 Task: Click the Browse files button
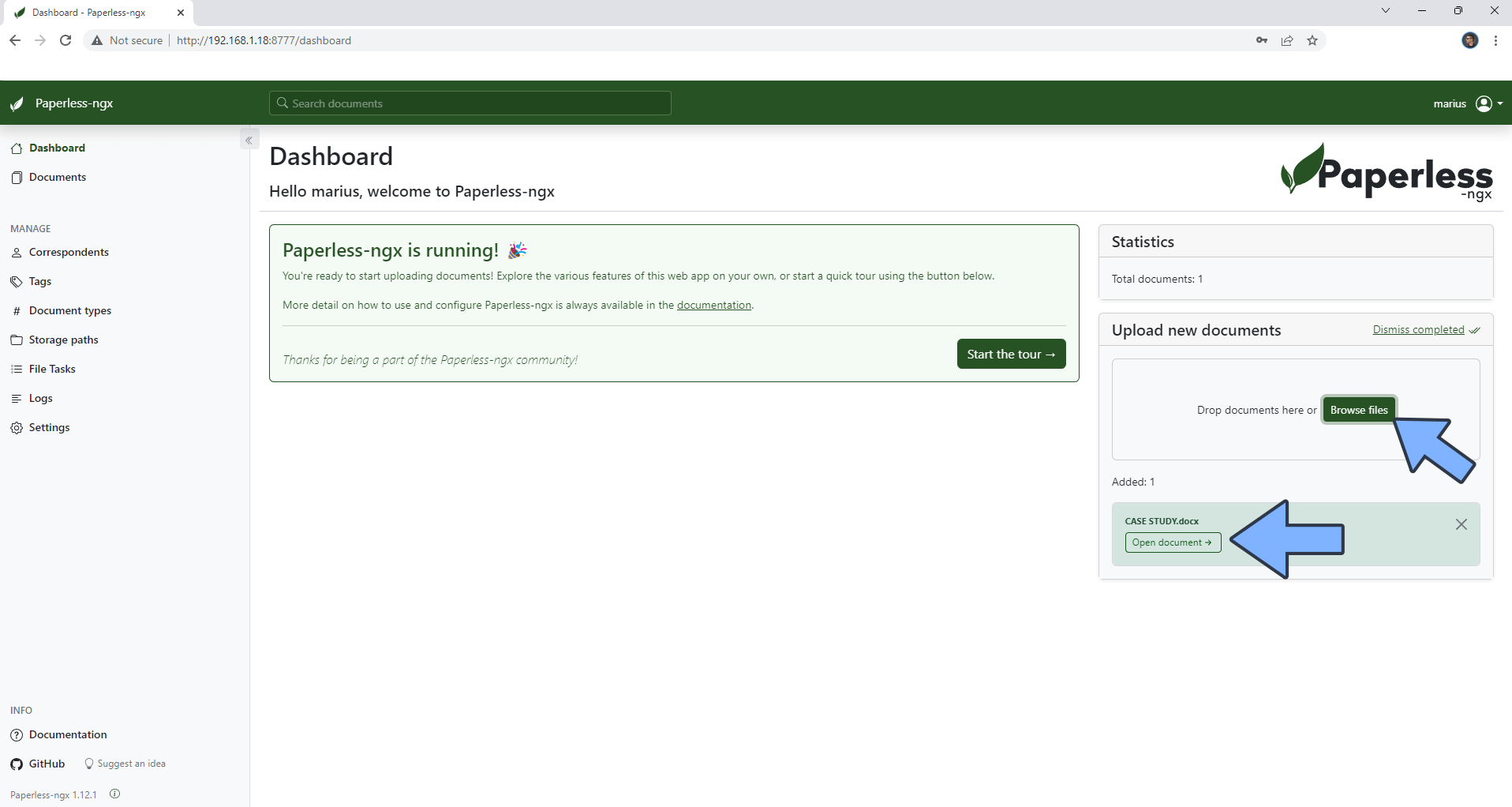(x=1359, y=410)
